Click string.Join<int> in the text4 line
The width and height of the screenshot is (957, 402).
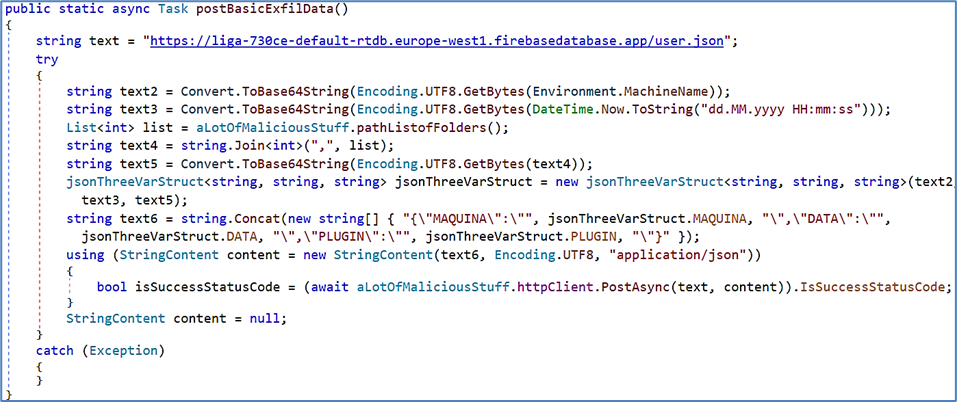click(233, 144)
